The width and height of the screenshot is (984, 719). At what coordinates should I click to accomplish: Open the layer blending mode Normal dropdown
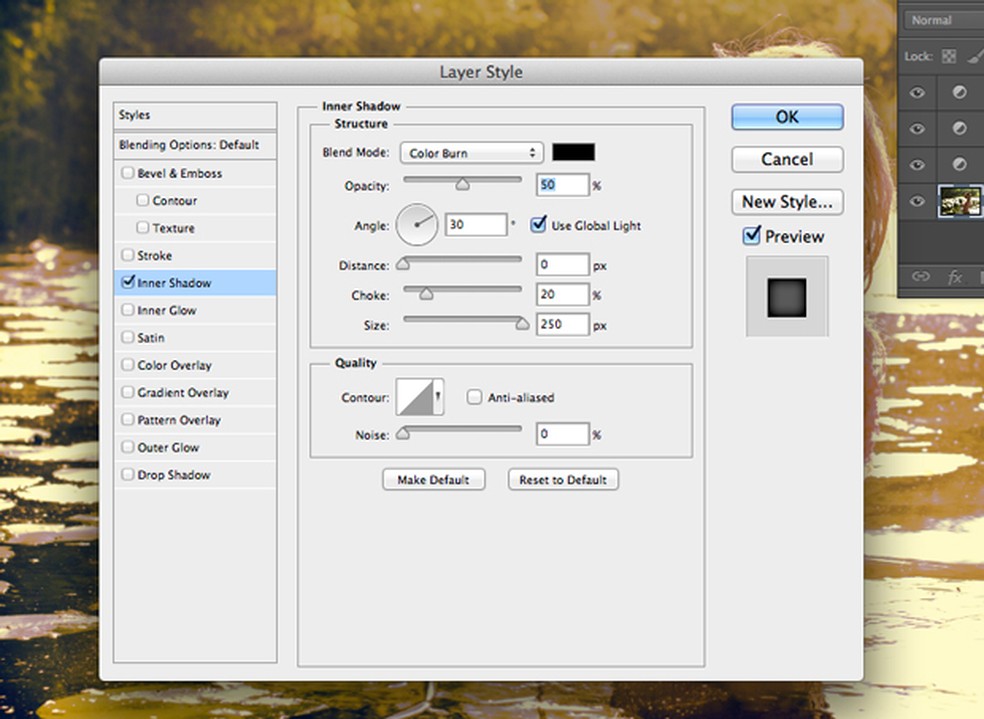940,20
